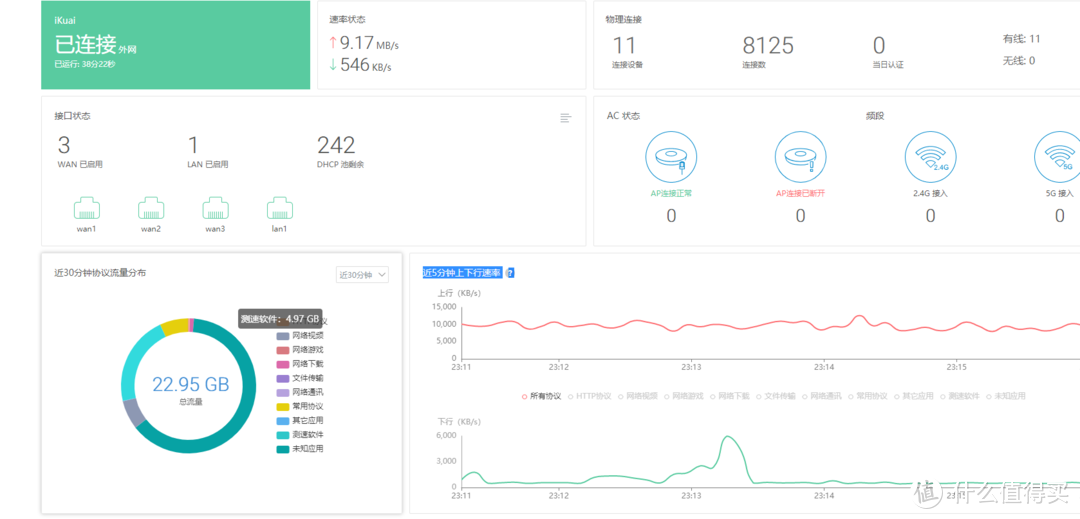Screen dimensions: 1080x519
Task: Enable the 网络视频 series in chart legend
Action: 640,396
